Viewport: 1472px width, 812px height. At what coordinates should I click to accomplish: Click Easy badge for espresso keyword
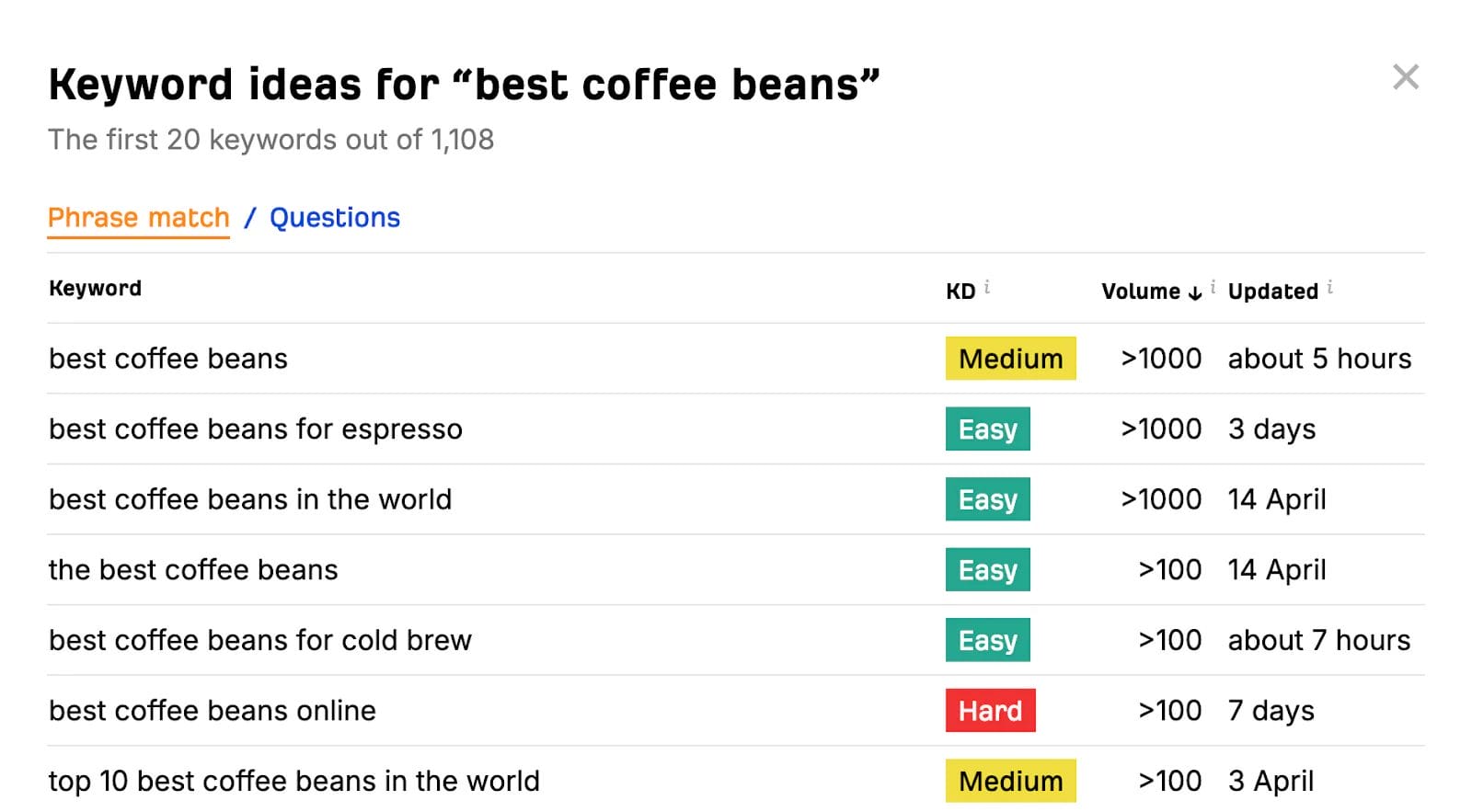point(987,429)
